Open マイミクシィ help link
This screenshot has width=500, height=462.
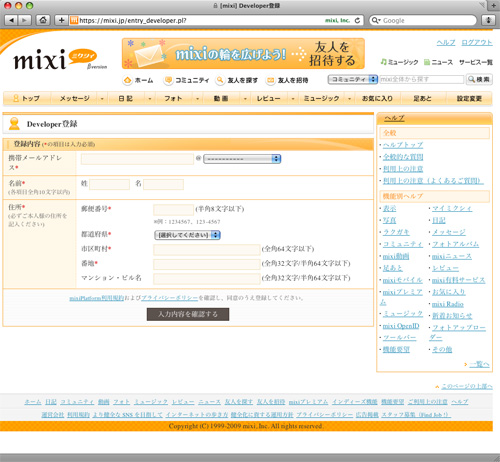[x=452, y=208]
